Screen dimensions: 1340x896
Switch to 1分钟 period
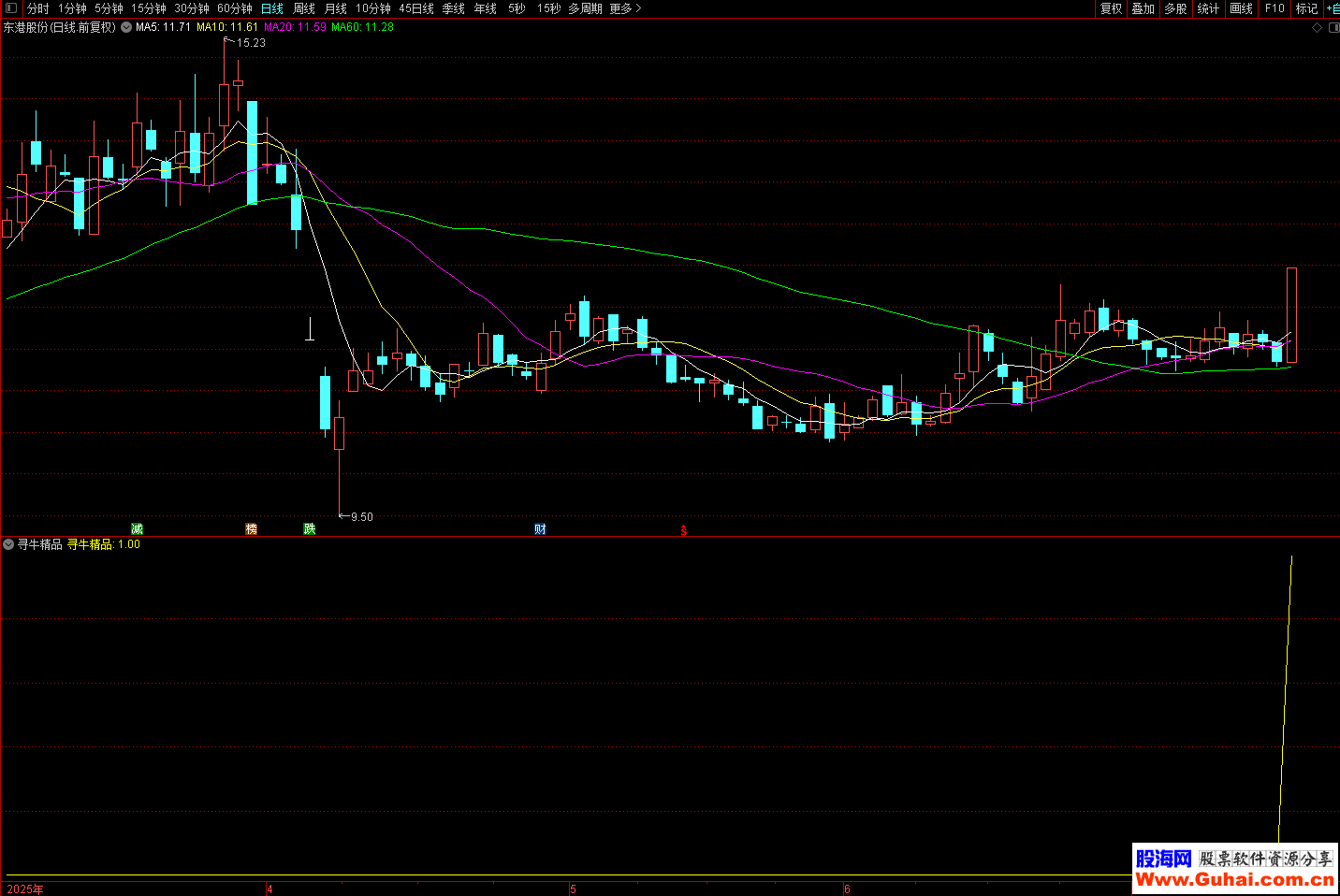[72, 8]
